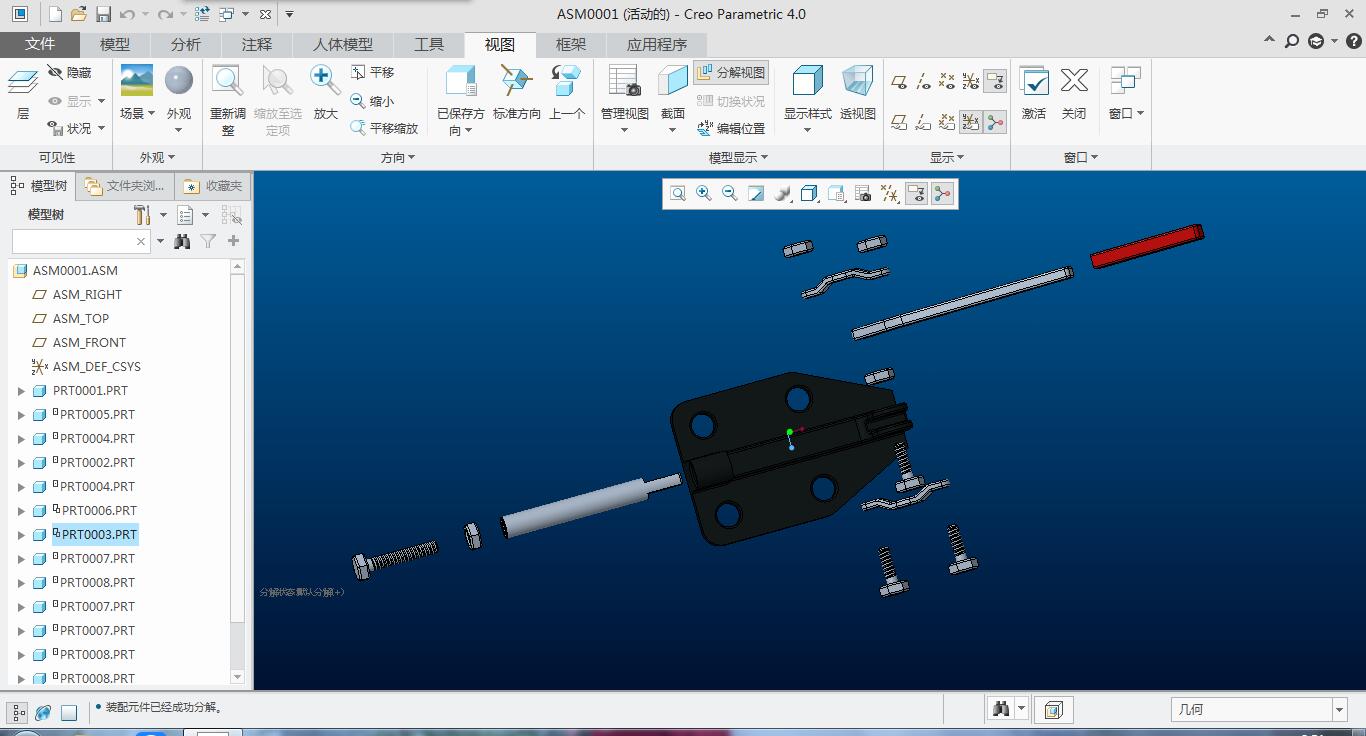Toggle plane display in ribbon Show group

click(899, 81)
